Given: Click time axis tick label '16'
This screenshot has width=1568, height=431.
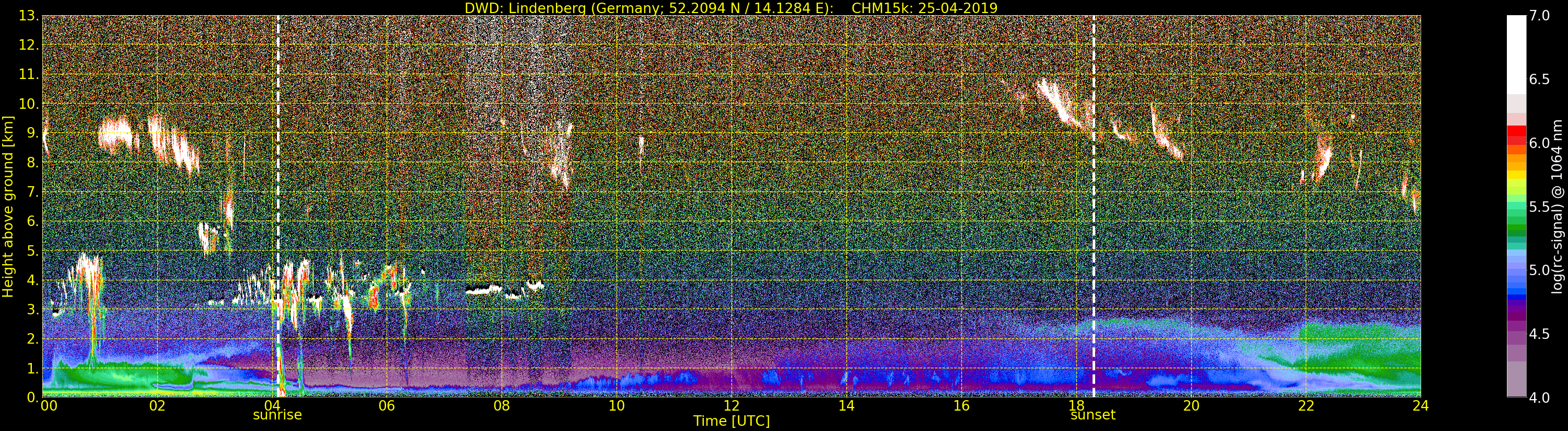Looking at the screenshot, I should pos(961,406).
